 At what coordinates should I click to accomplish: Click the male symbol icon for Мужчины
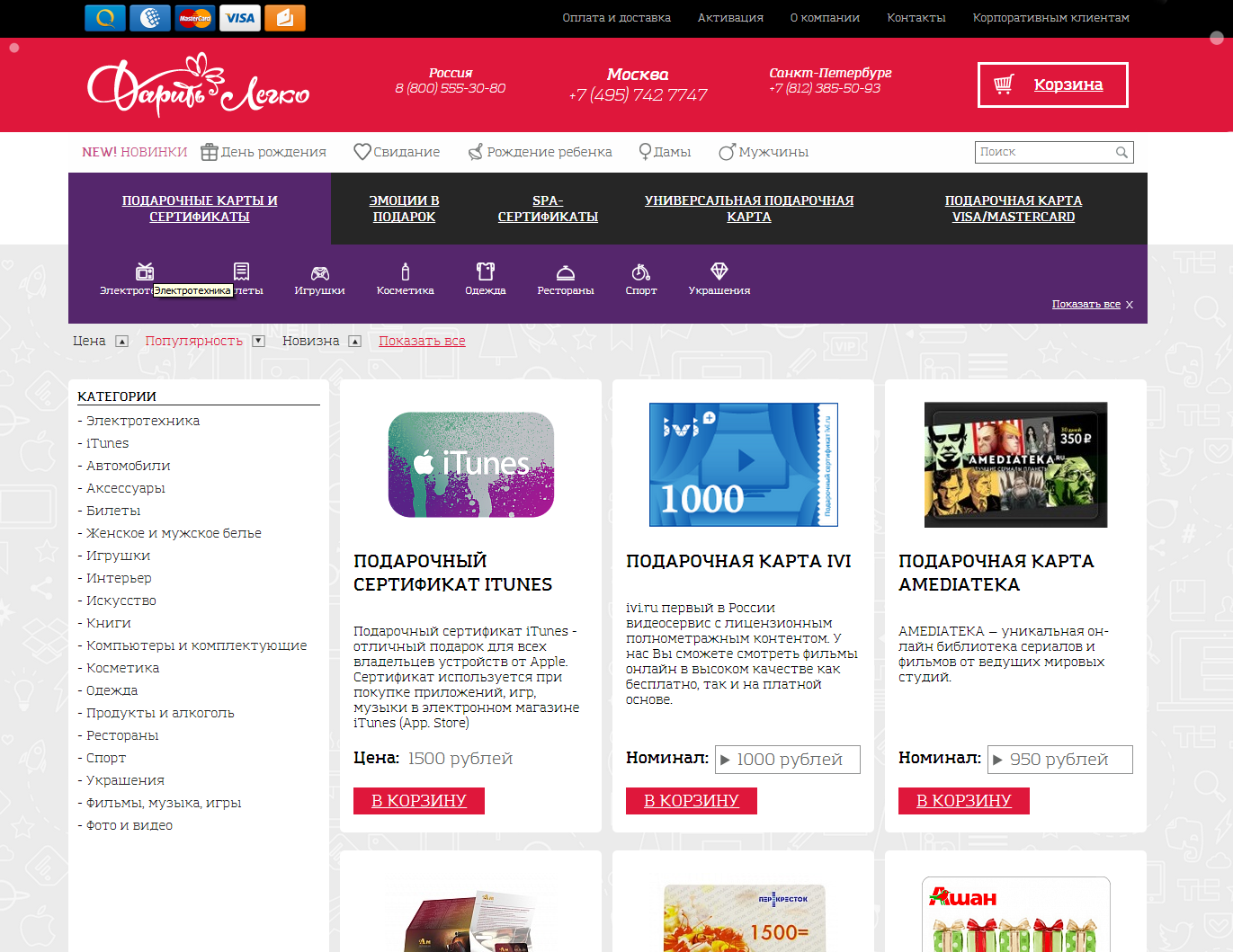728,152
